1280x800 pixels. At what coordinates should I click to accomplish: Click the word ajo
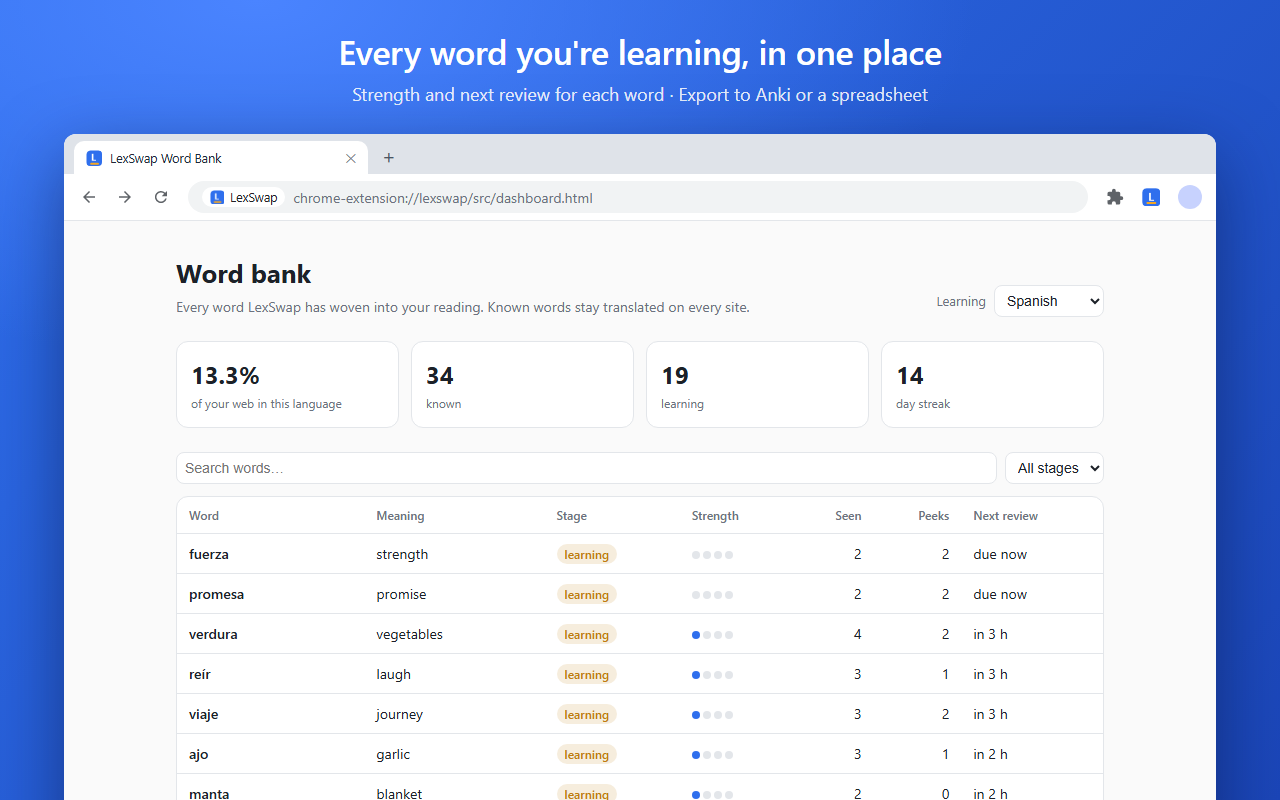point(199,754)
